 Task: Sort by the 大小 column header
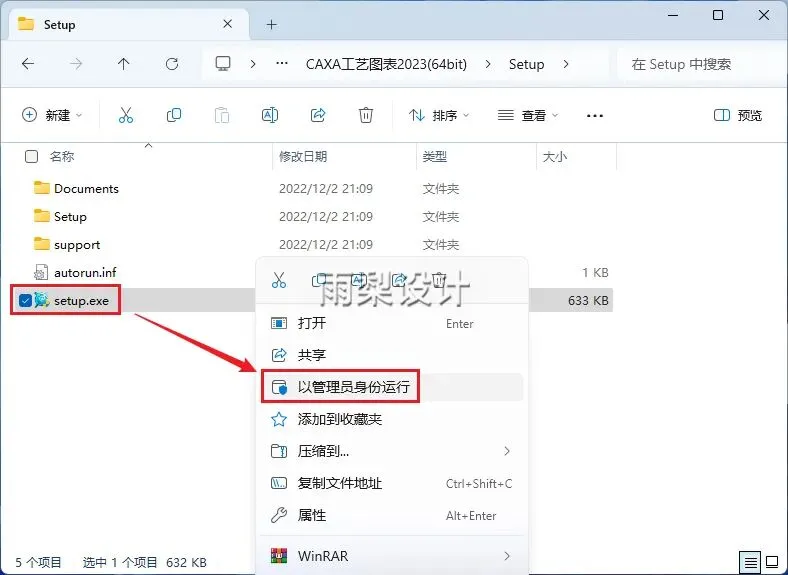(555, 157)
